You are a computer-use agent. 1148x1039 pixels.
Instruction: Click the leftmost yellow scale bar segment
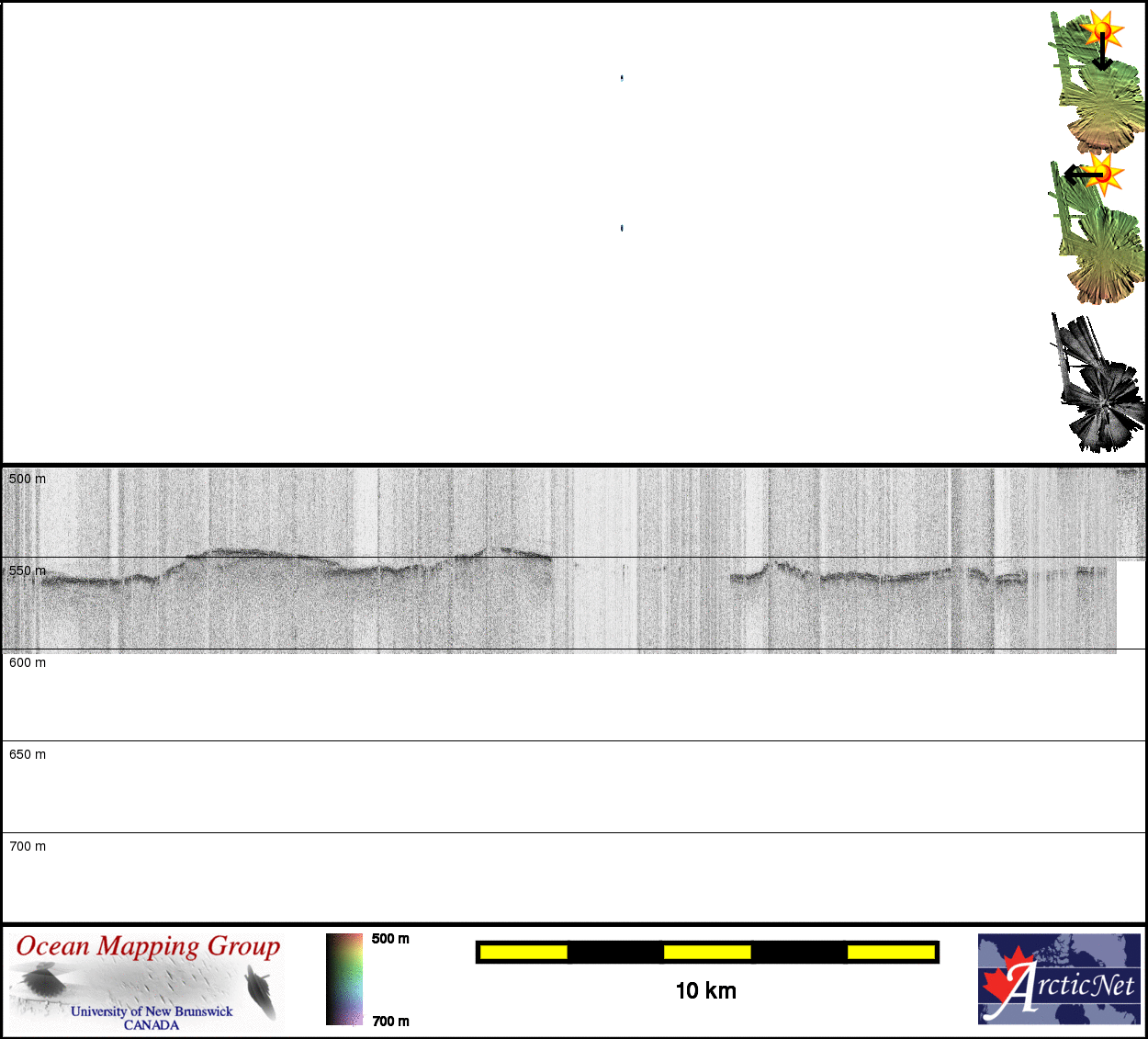tap(523, 953)
